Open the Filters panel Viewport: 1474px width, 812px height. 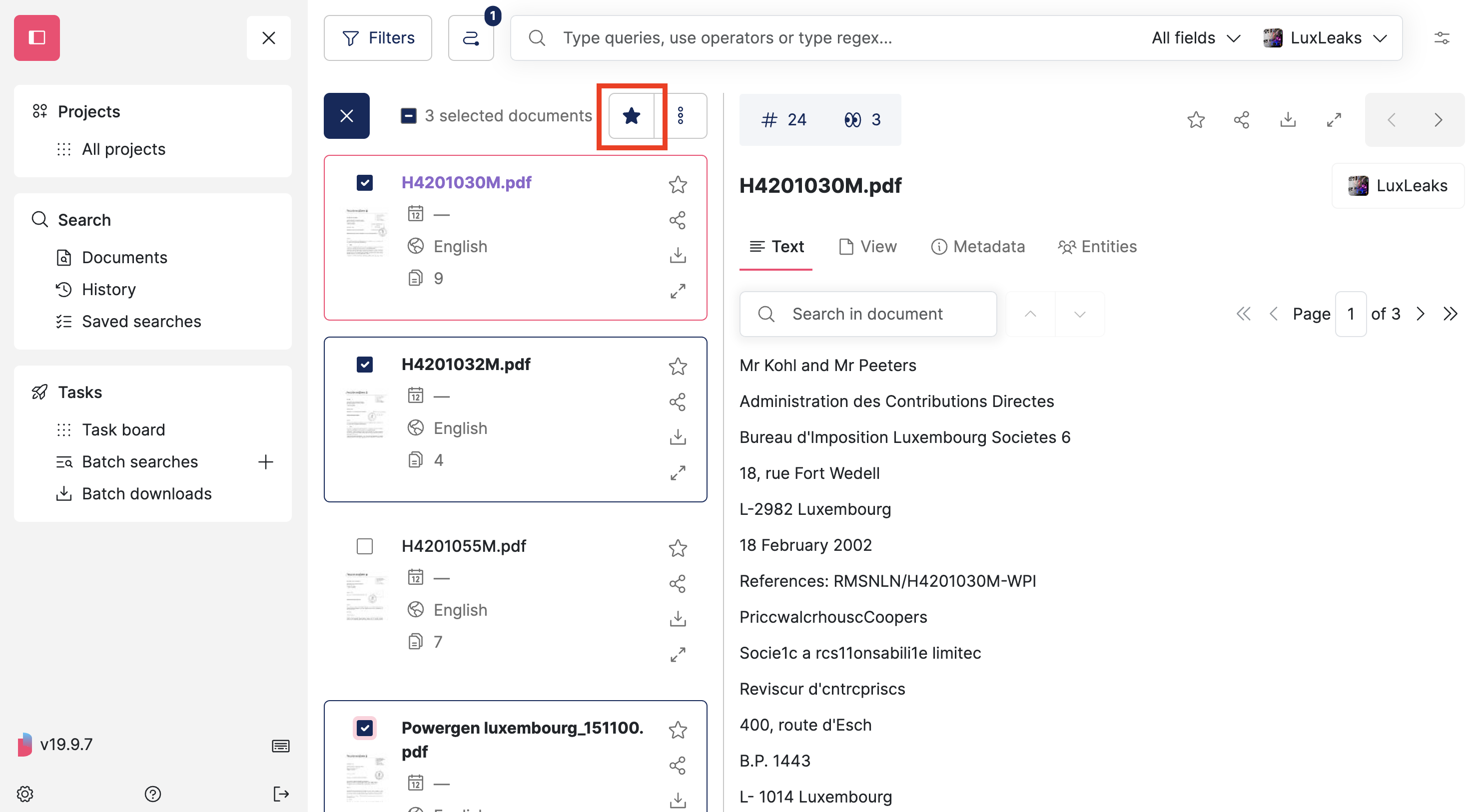[378, 38]
